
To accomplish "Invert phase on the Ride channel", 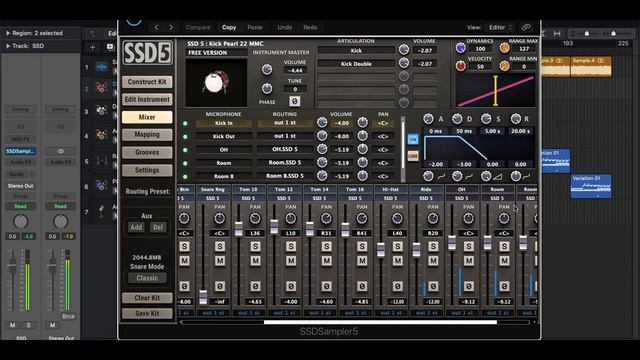I will 433,287.
